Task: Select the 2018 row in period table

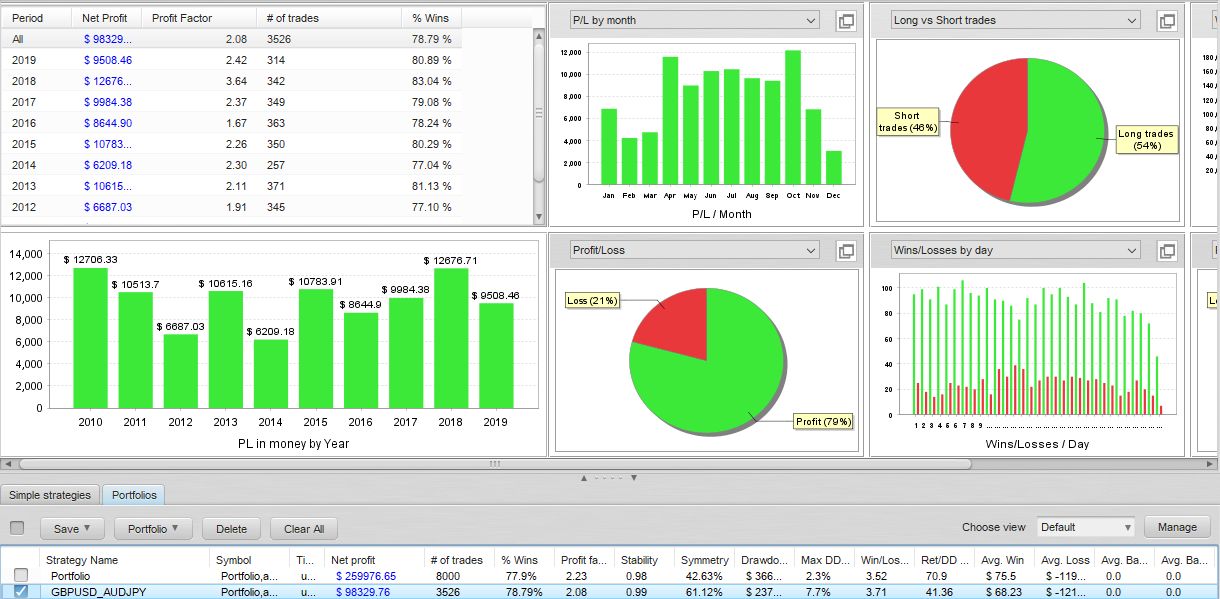Action: [x=232, y=81]
